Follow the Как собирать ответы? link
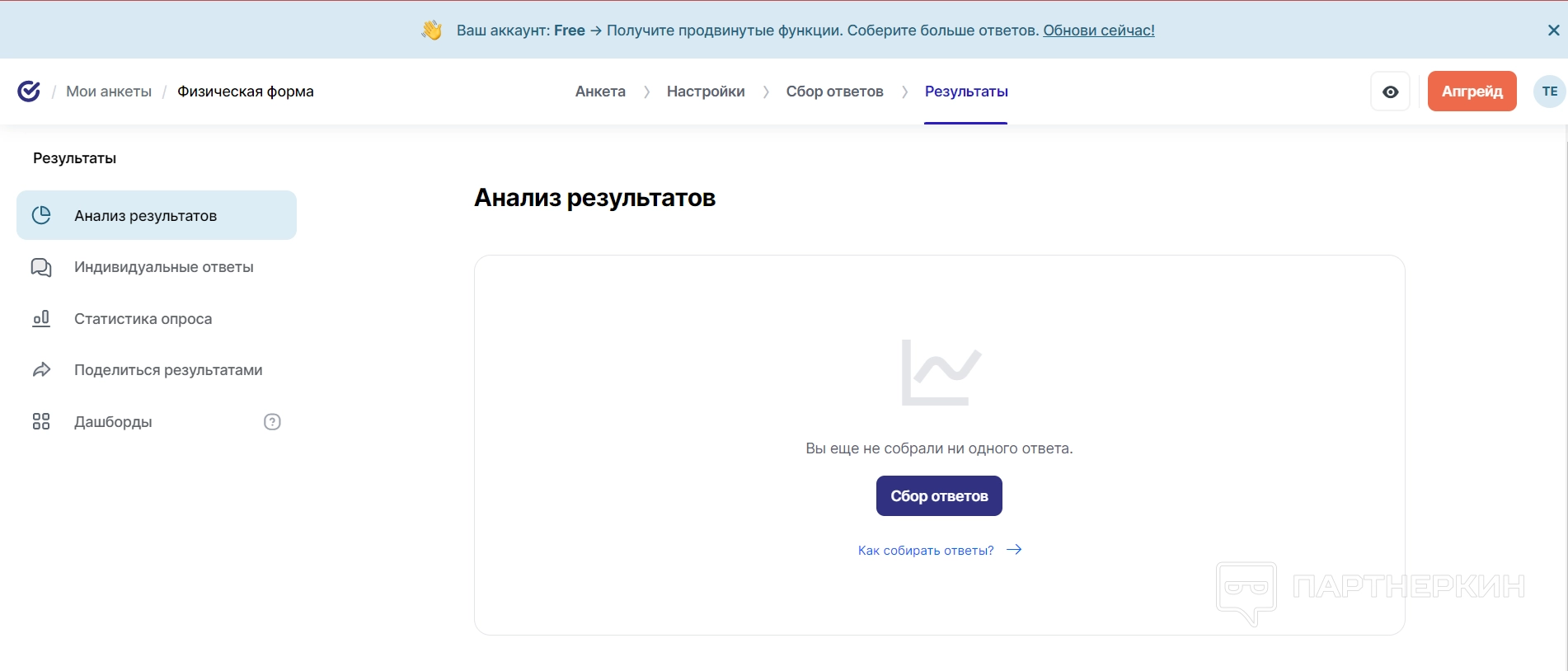 click(x=926, y=551)
